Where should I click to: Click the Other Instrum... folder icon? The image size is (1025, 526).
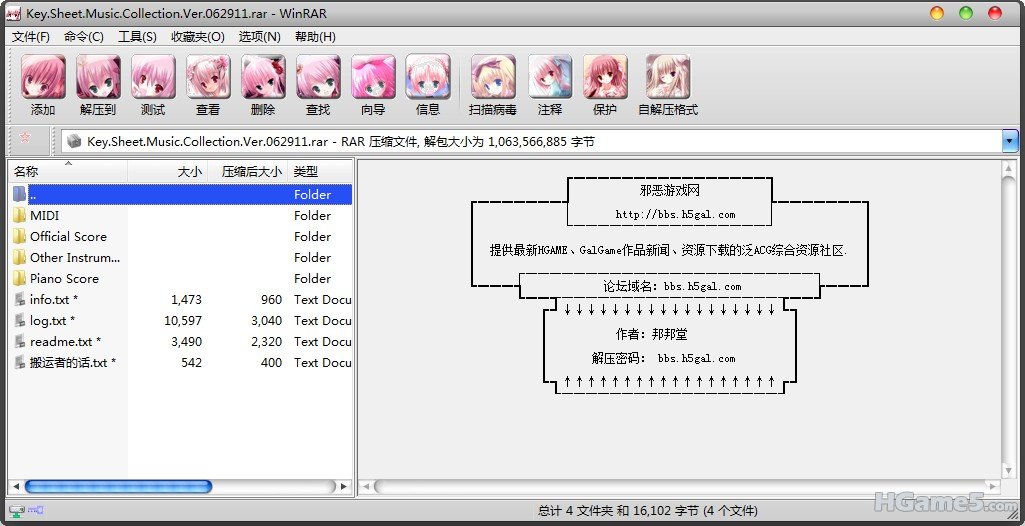coord(20,257)
